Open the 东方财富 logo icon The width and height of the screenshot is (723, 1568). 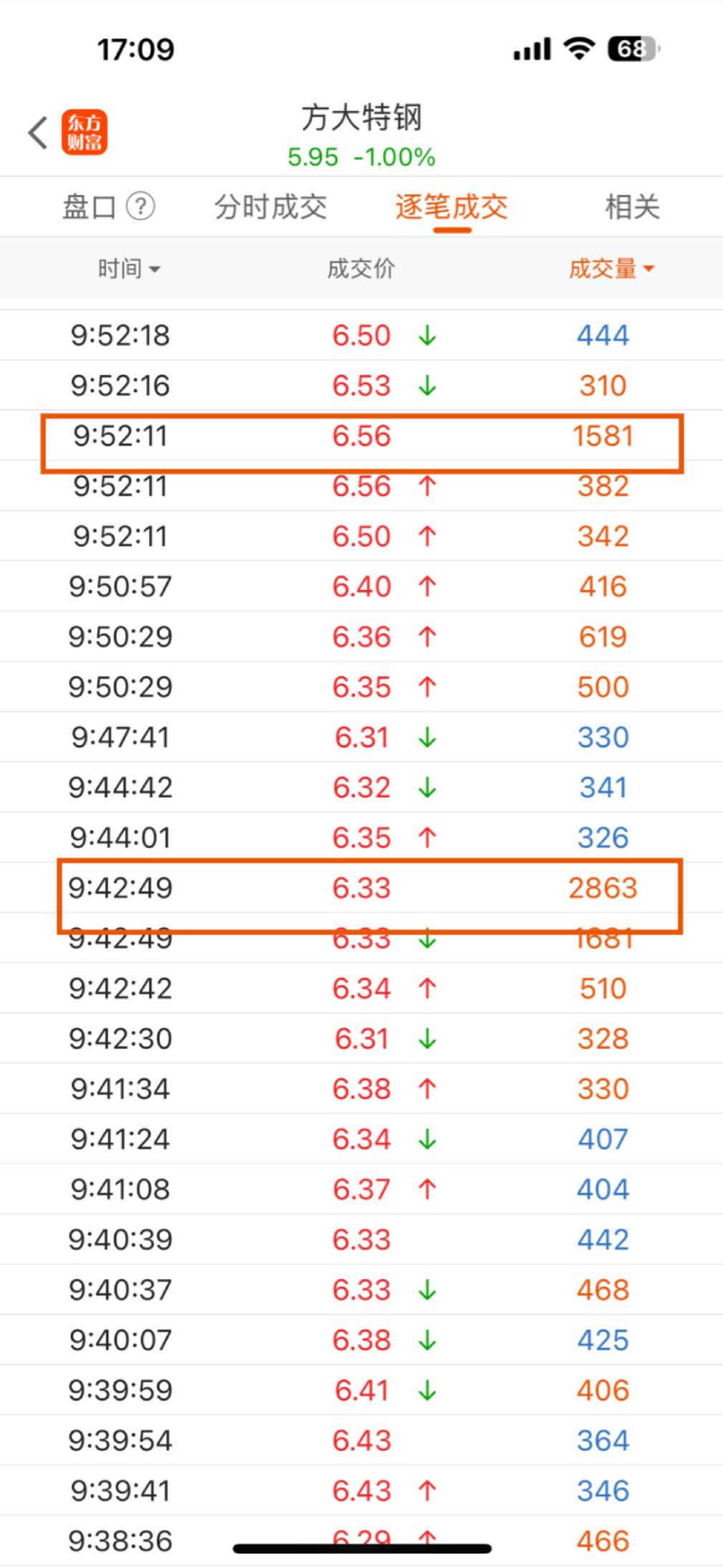85,133
